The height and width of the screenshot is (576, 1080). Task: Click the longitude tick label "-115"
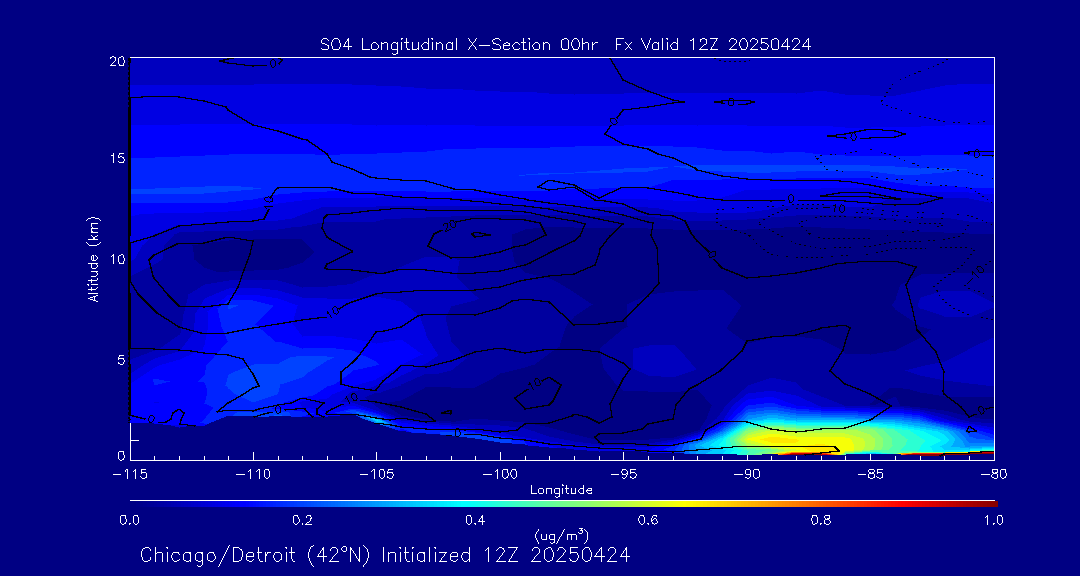(129, 476)
